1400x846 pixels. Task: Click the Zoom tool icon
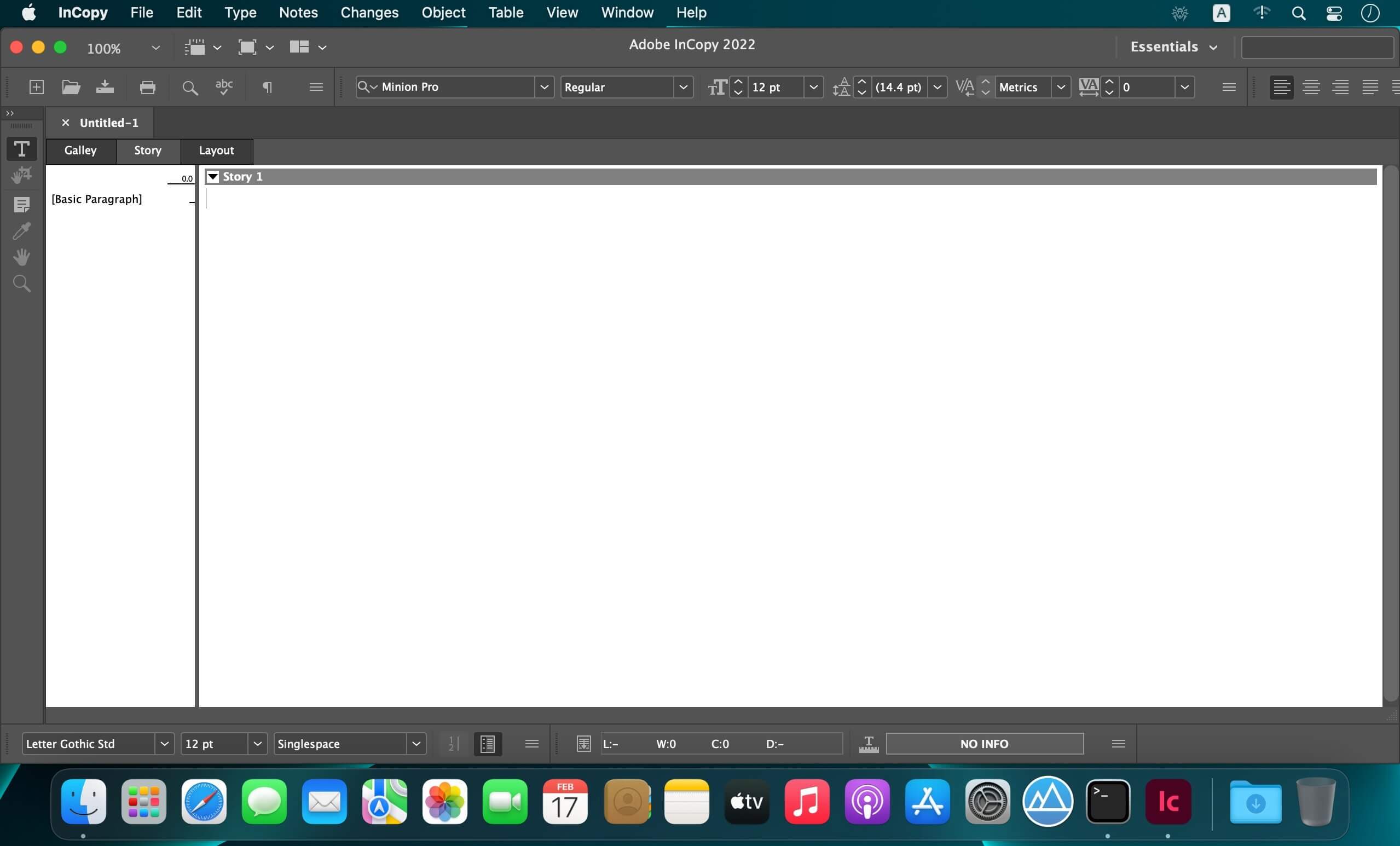pyautogui.click(x=21, y=284)
